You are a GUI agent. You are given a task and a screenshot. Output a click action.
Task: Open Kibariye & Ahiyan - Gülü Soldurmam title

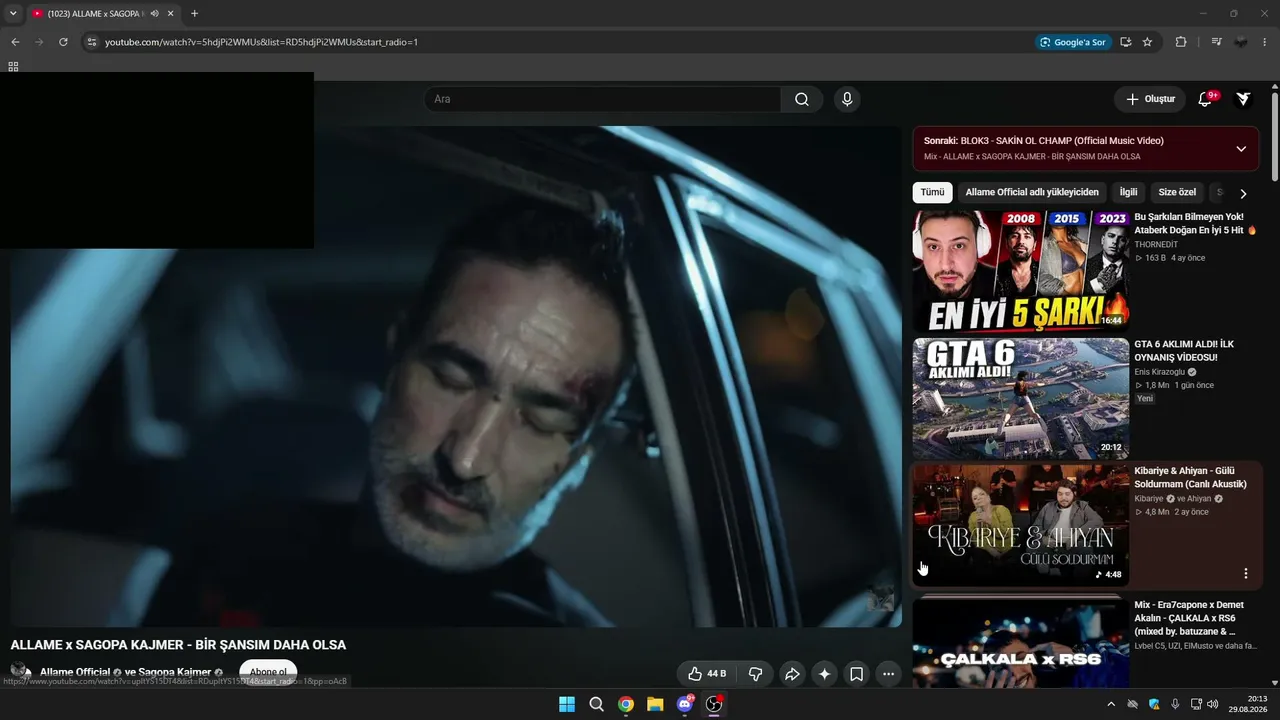1190,478
